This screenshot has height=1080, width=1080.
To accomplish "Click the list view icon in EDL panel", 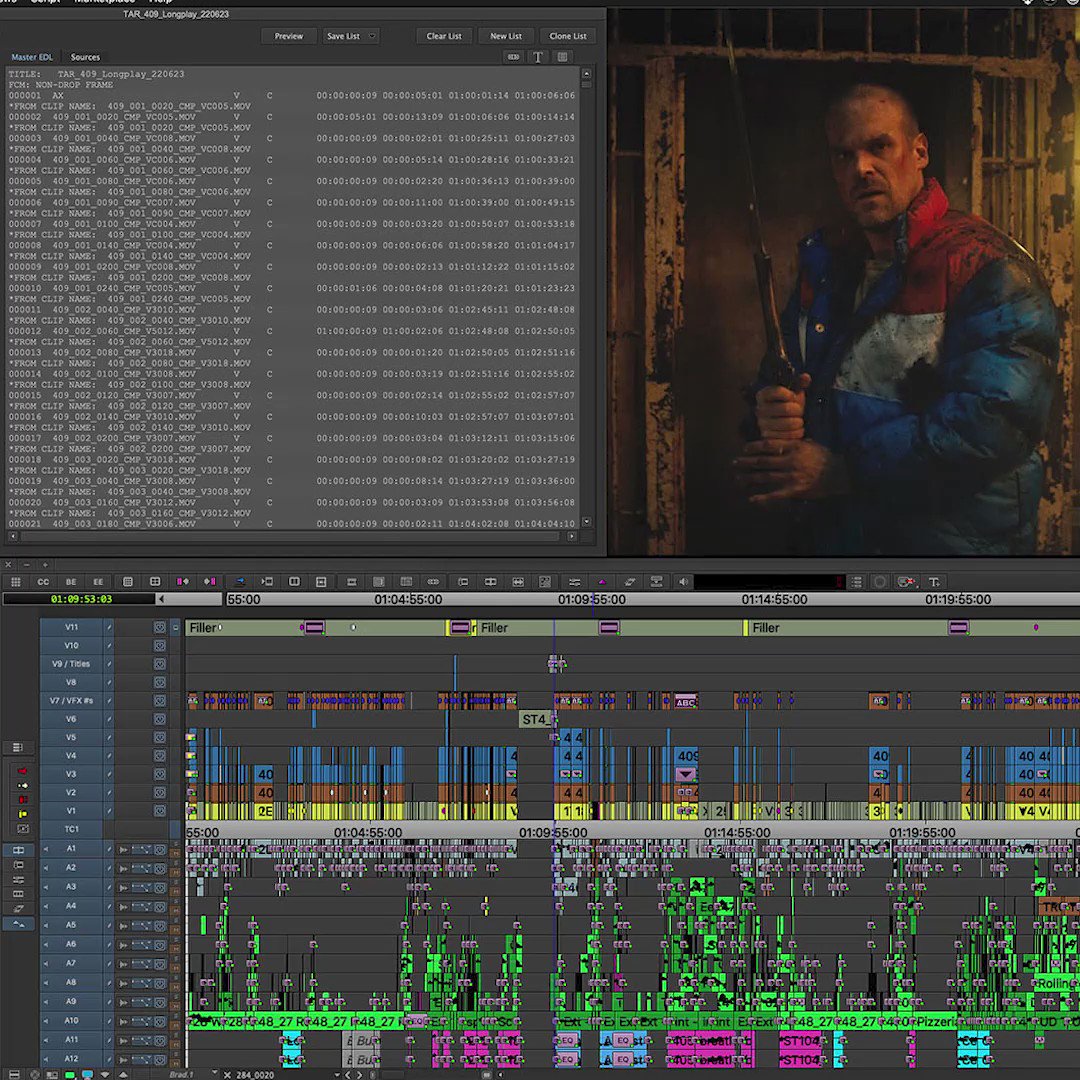I will click(563, 57).
